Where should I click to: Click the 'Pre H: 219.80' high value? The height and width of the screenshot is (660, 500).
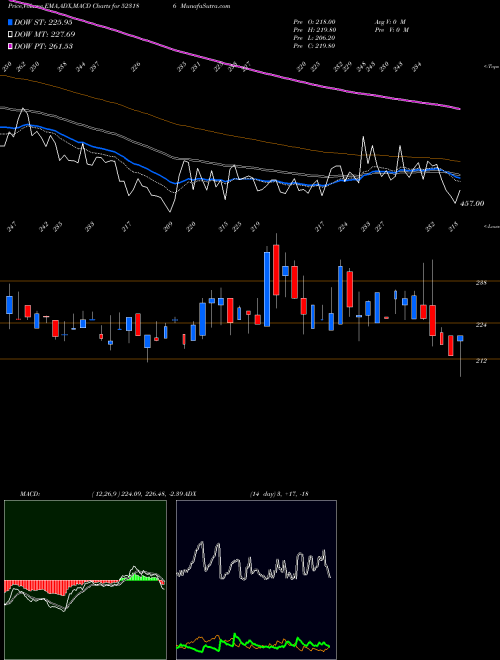314,30
